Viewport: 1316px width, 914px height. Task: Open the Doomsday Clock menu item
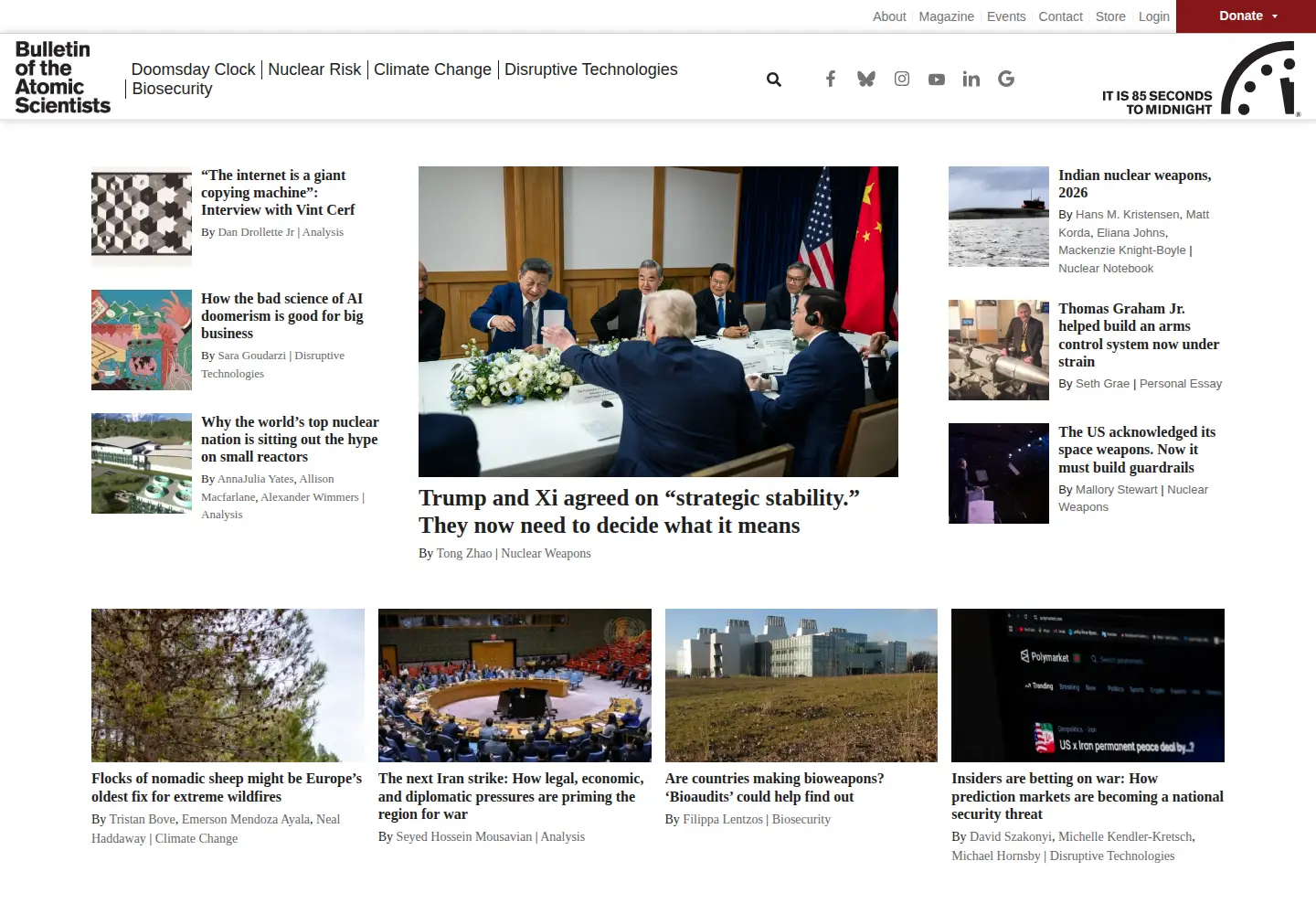(x=193, y=69)
